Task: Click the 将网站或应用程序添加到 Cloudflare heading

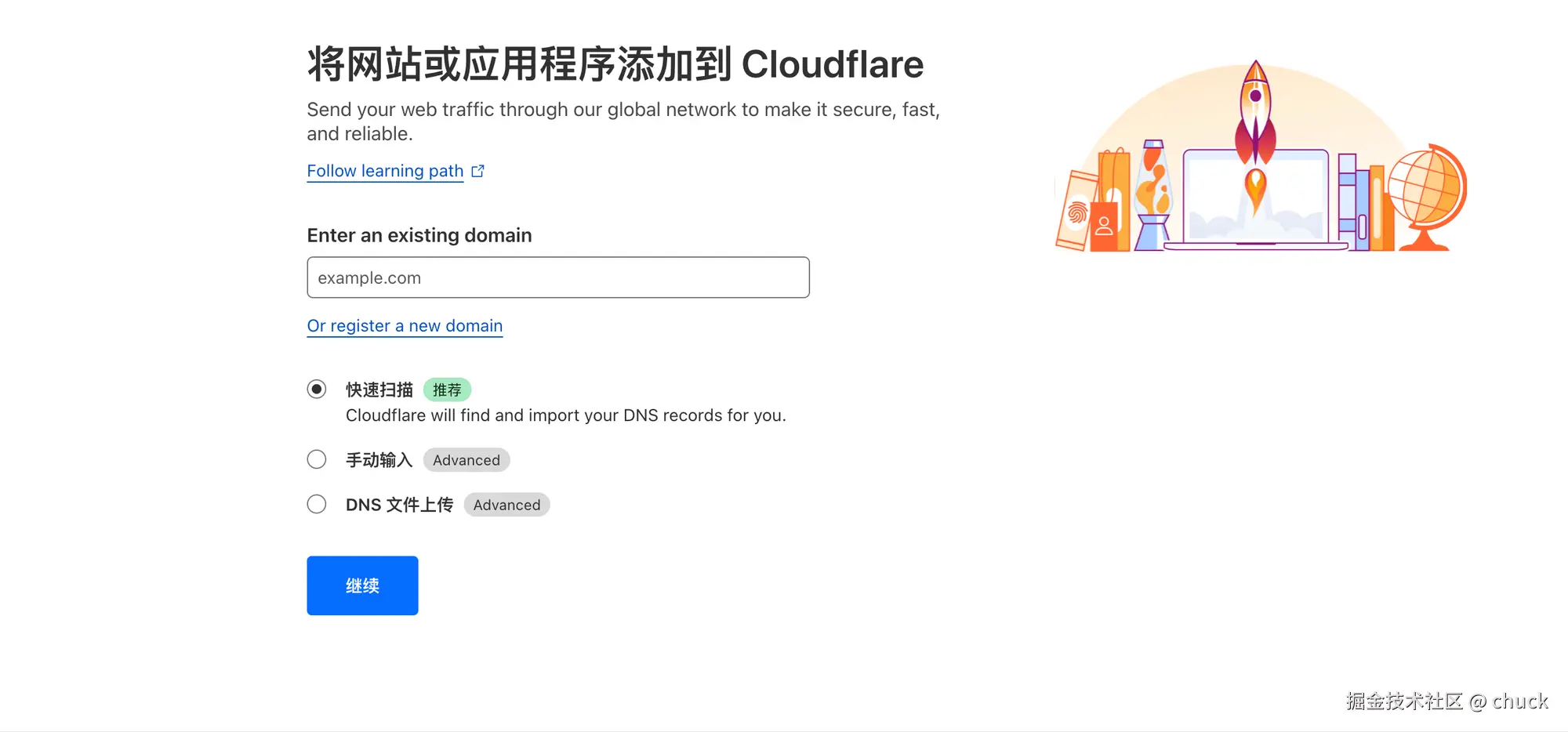Action: (615, 64)
